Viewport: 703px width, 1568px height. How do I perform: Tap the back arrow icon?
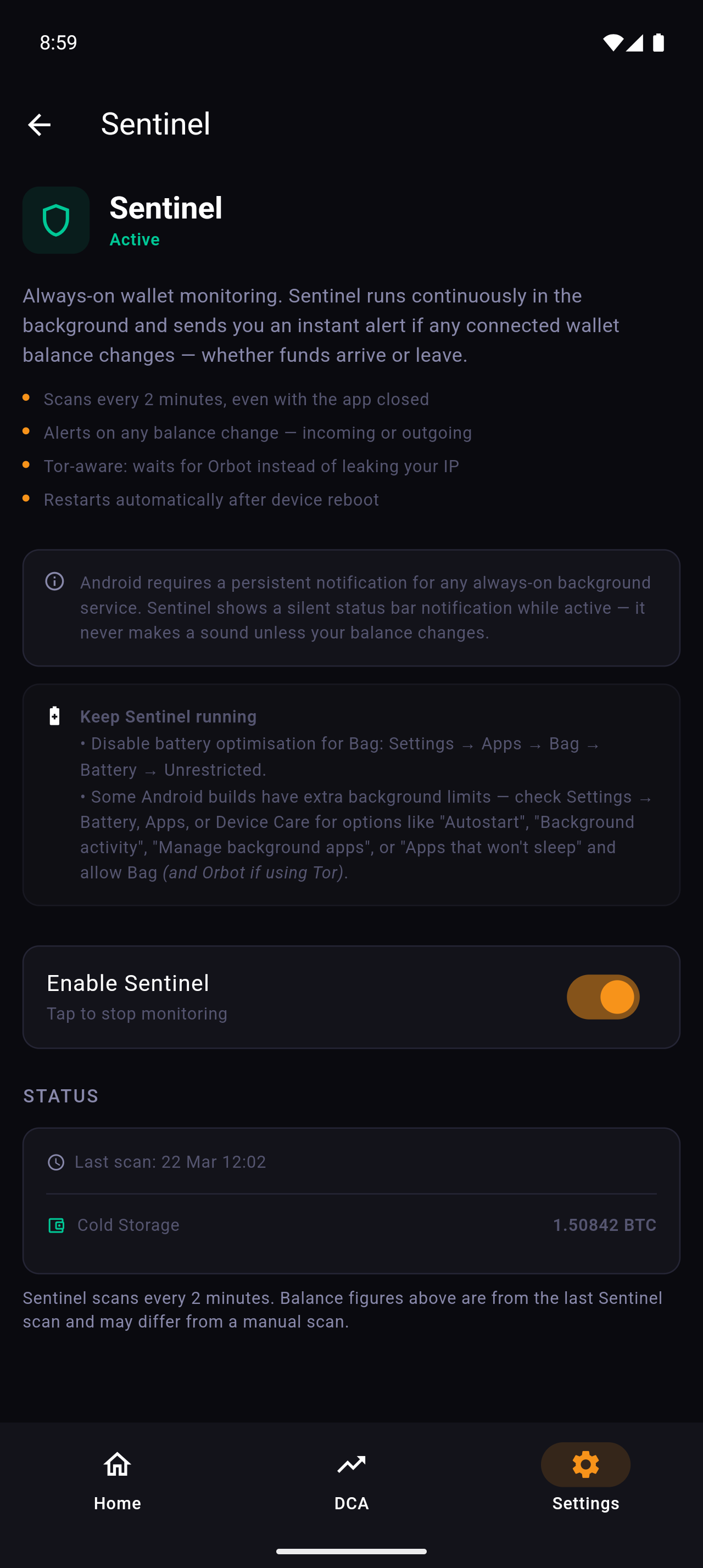[40, 125]
